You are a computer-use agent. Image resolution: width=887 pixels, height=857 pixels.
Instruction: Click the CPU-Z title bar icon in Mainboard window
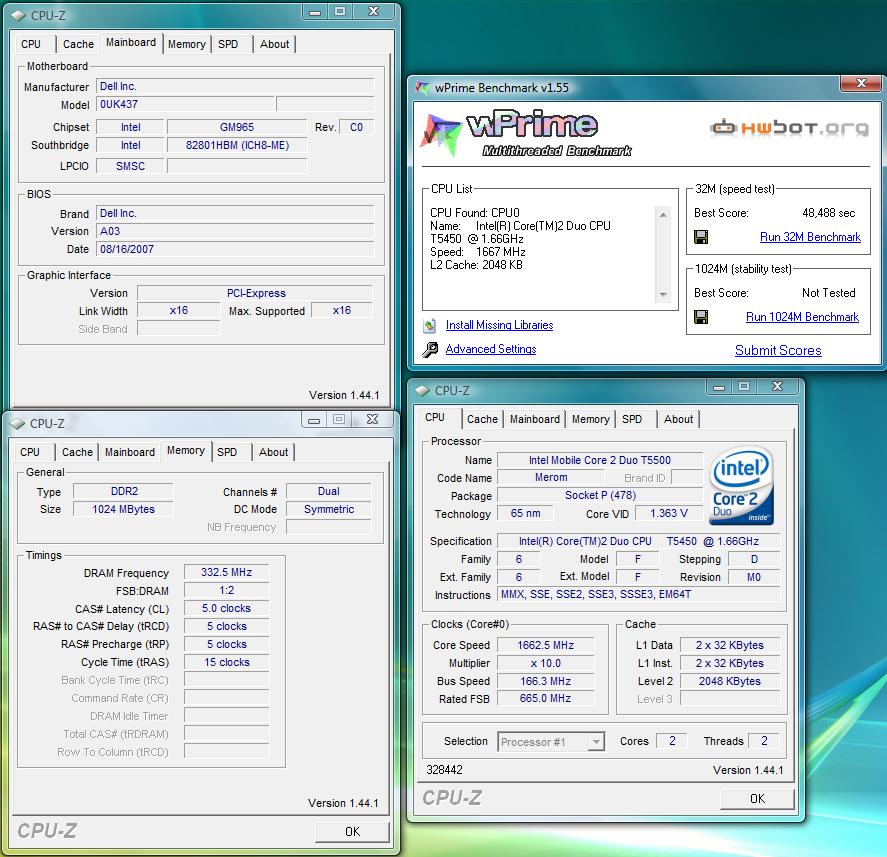point(18,15)
